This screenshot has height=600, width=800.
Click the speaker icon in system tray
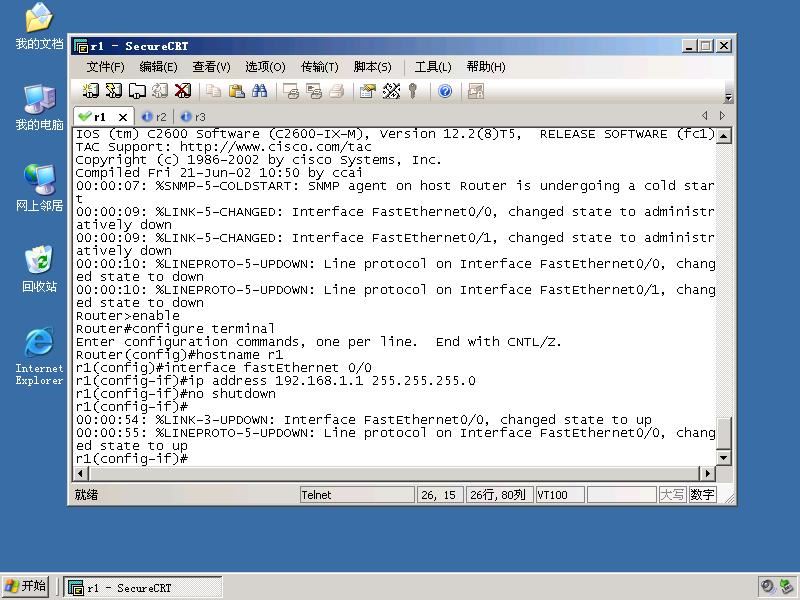tap(767, 586)
